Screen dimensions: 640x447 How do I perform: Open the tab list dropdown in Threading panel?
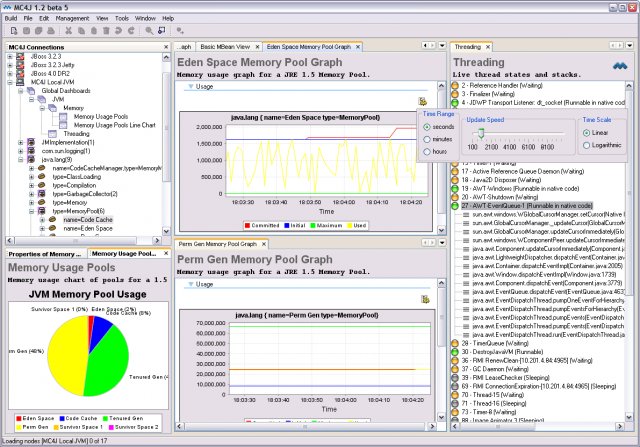point(629,45)
